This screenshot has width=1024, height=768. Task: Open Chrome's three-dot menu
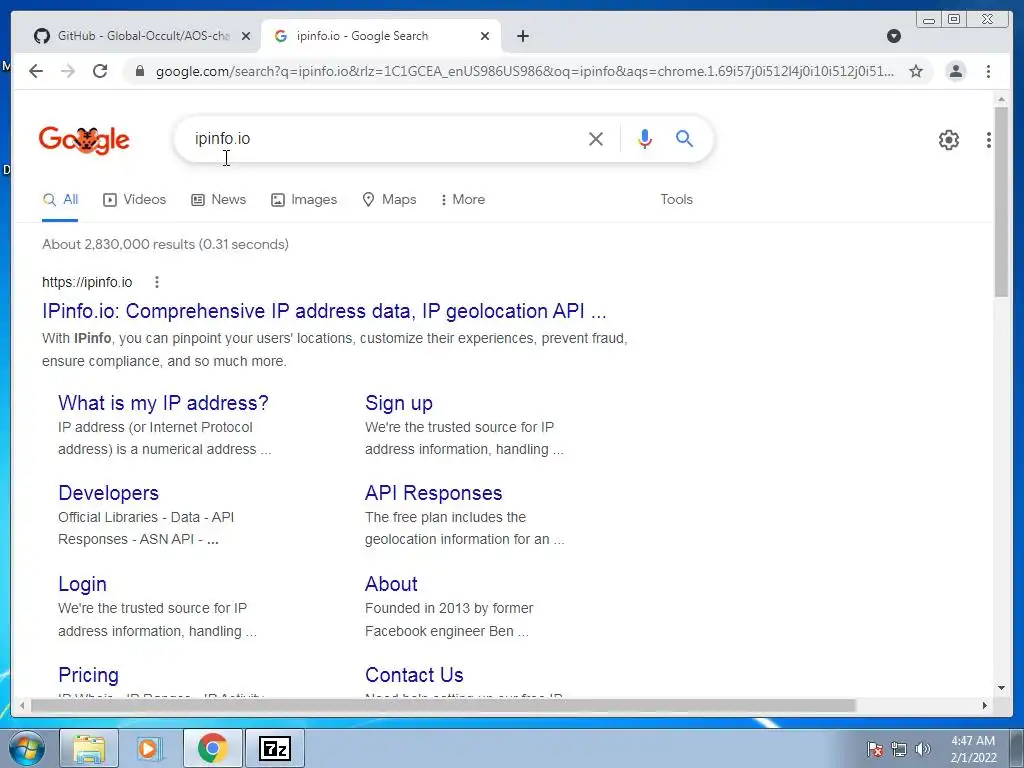[x=988, y=71]
